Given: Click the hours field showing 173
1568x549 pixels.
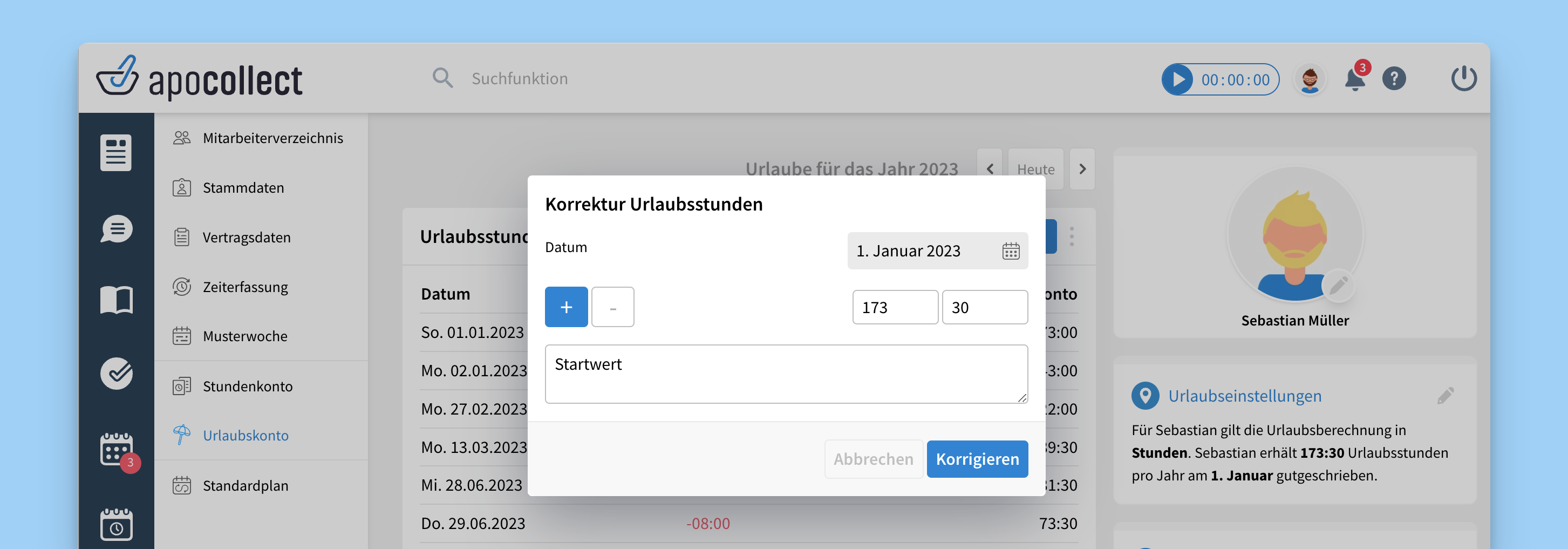Looking at the screenshot, I should click(x=894, y=307).
